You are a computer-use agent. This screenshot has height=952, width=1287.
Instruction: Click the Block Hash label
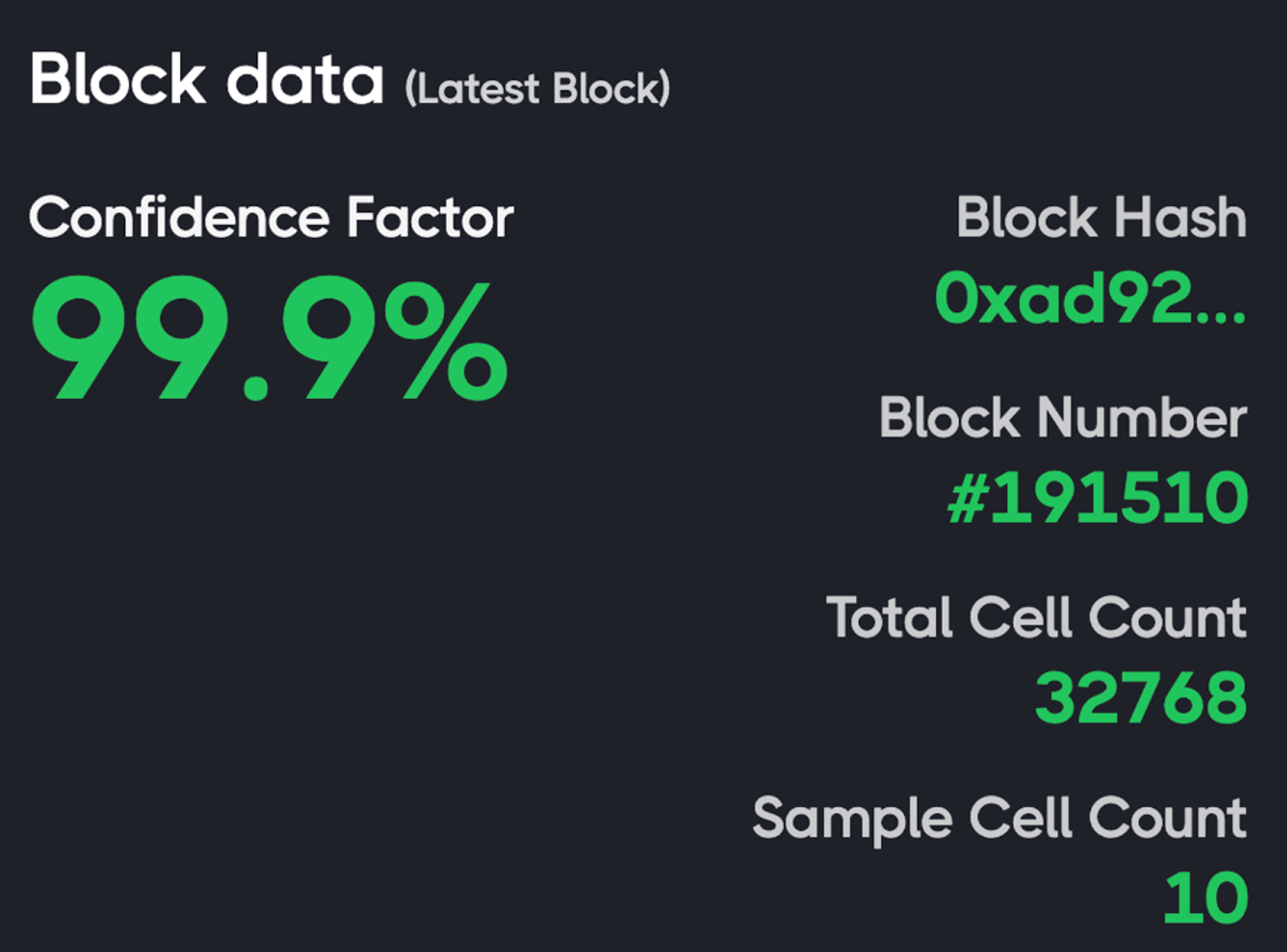pos(1100,218)
